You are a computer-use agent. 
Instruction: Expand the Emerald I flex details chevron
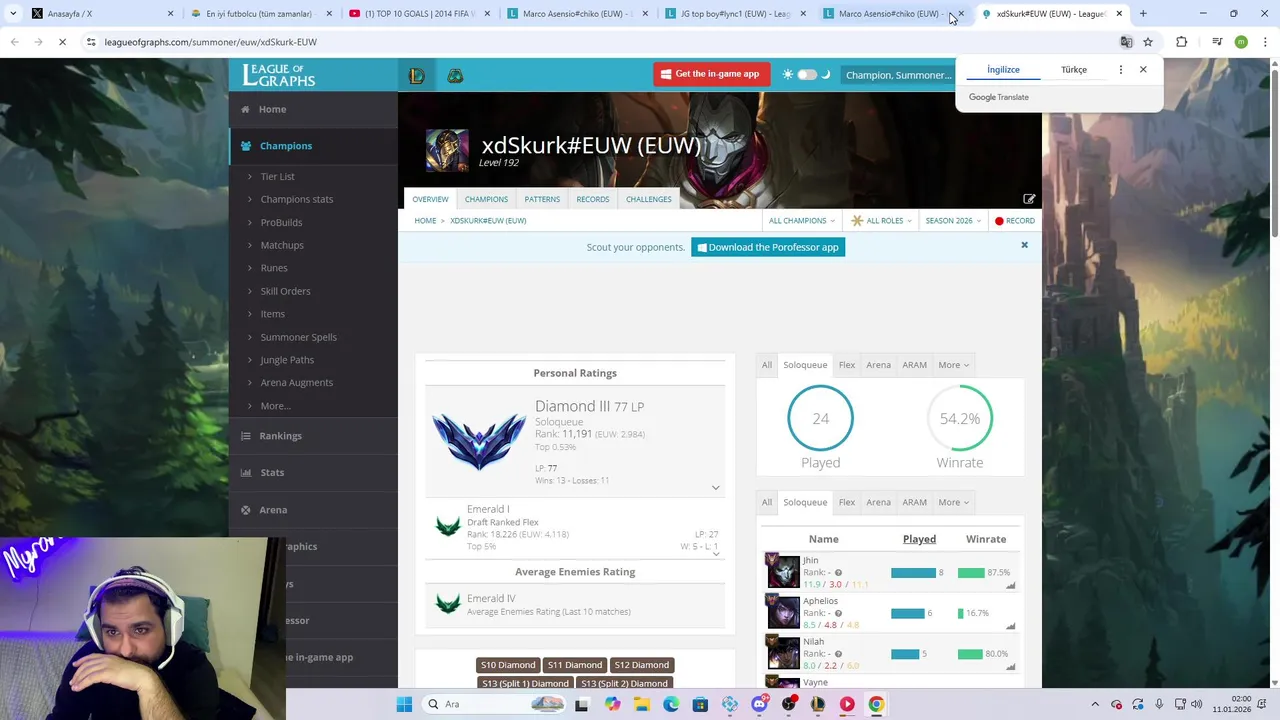pos(716,553)
